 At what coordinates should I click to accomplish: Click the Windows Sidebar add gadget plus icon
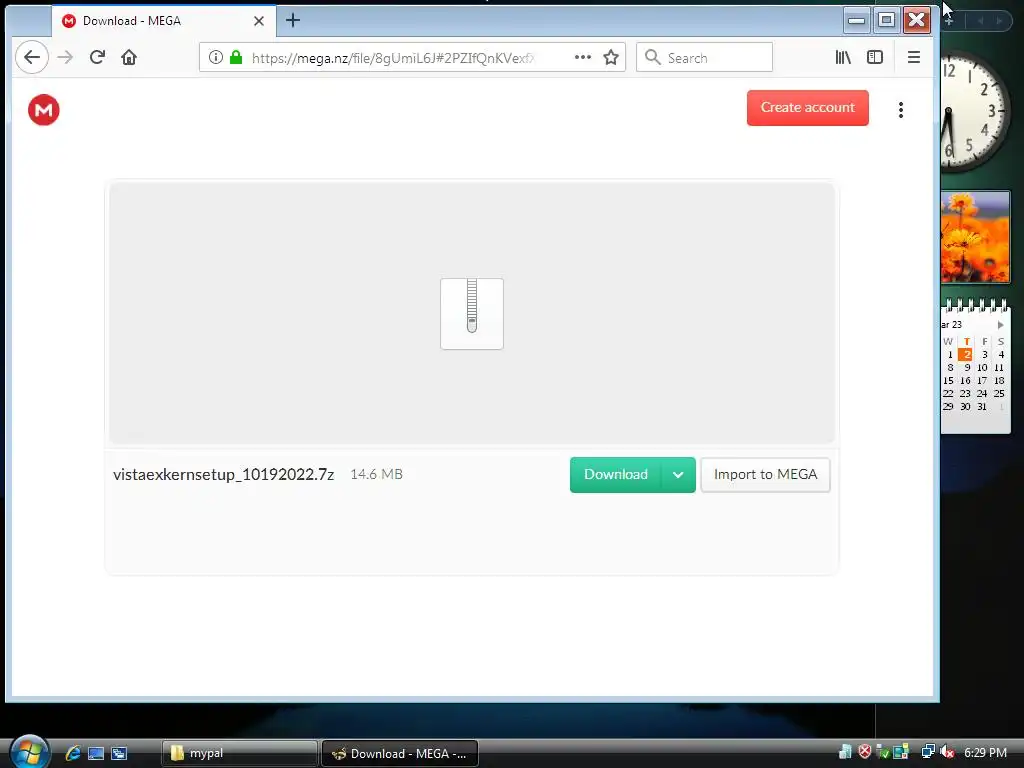949,21
